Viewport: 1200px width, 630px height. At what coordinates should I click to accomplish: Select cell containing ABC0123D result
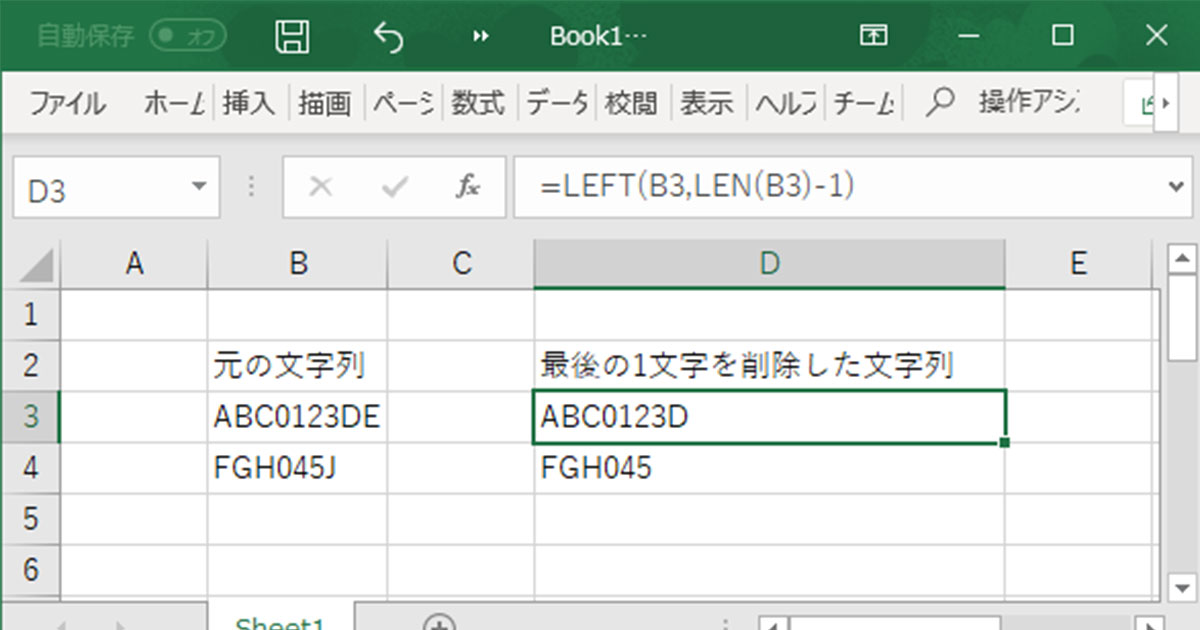pyautogui.click(x=769, y=417)
